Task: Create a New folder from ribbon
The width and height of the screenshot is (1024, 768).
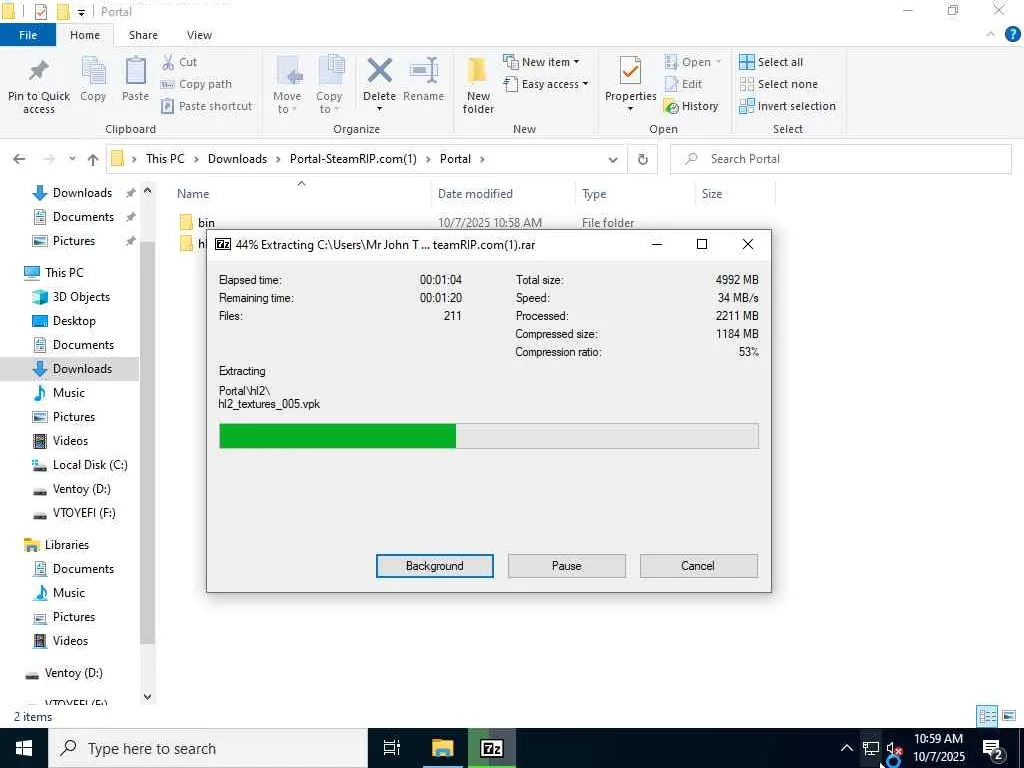Action: tap(478, 85)
